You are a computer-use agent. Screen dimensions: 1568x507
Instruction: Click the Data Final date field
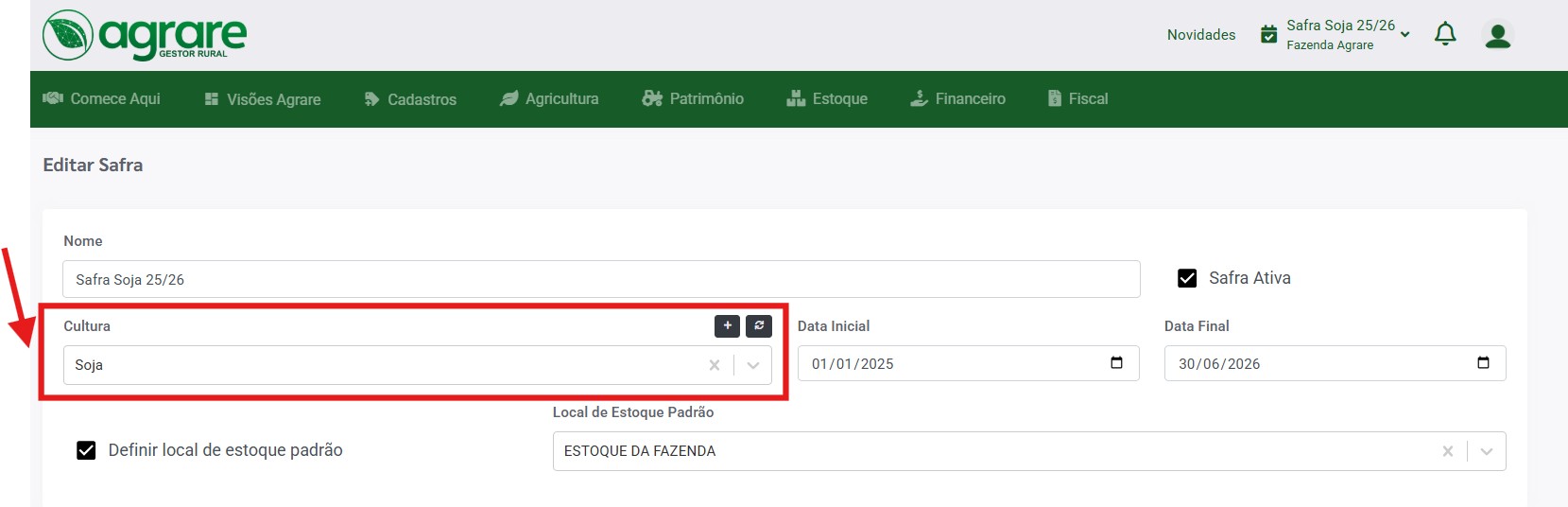point(1335,363)
